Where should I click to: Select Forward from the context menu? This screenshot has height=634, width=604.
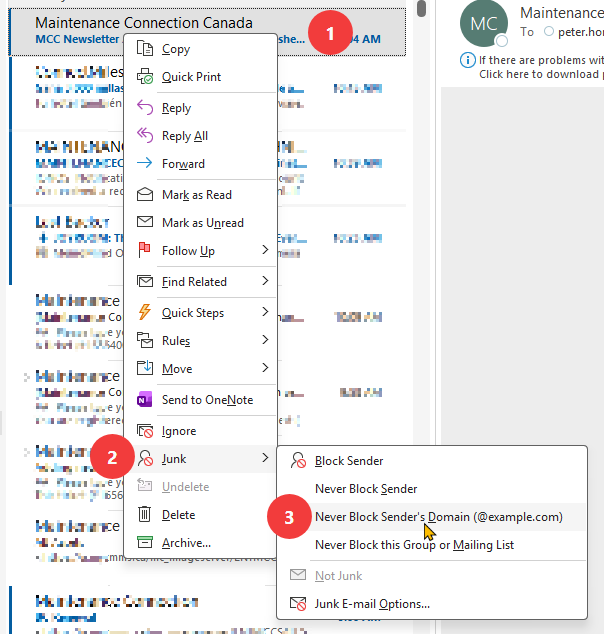coord(201,164)
